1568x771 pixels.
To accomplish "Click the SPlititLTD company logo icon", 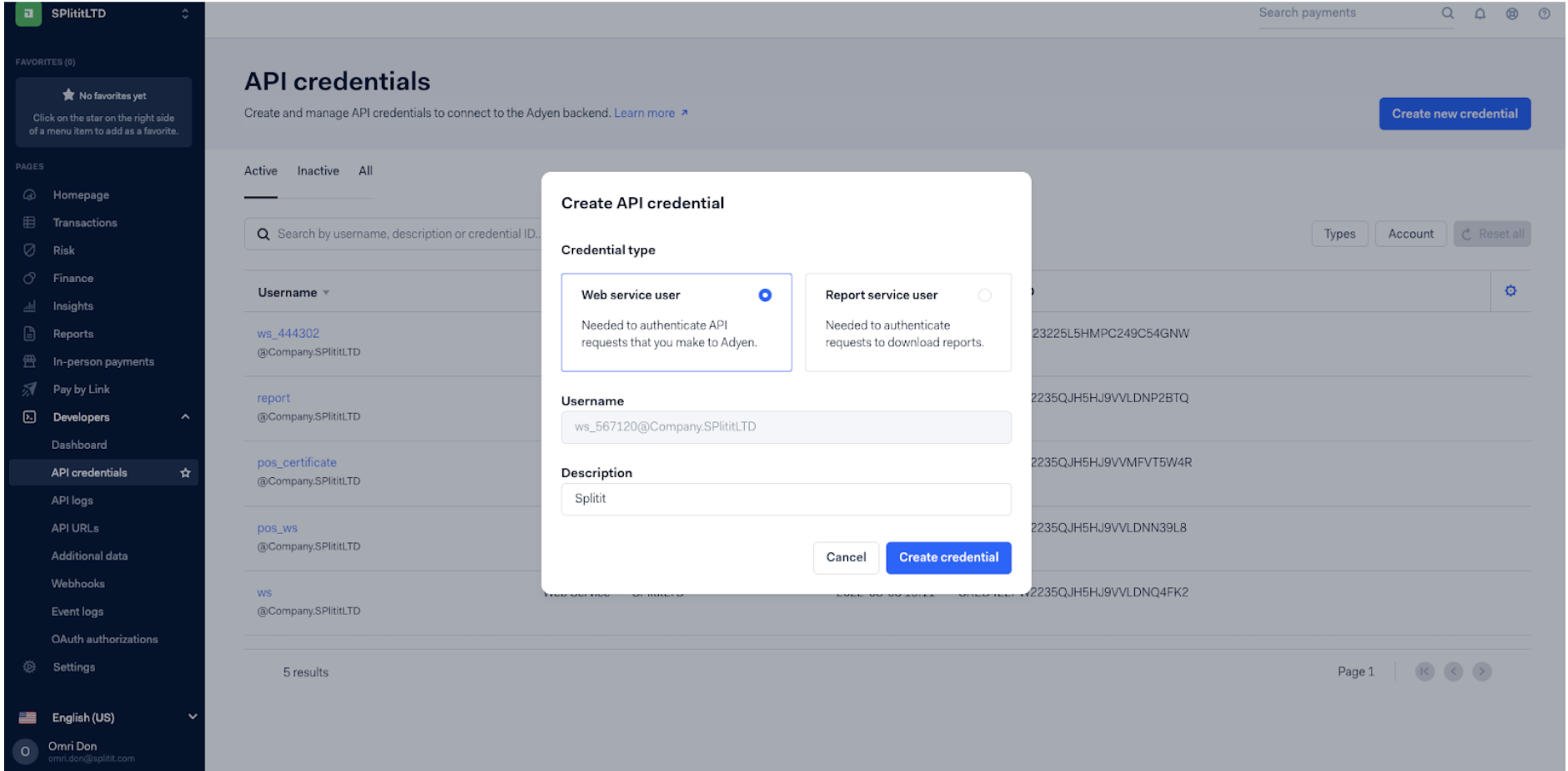I will [x=28, y=13].
